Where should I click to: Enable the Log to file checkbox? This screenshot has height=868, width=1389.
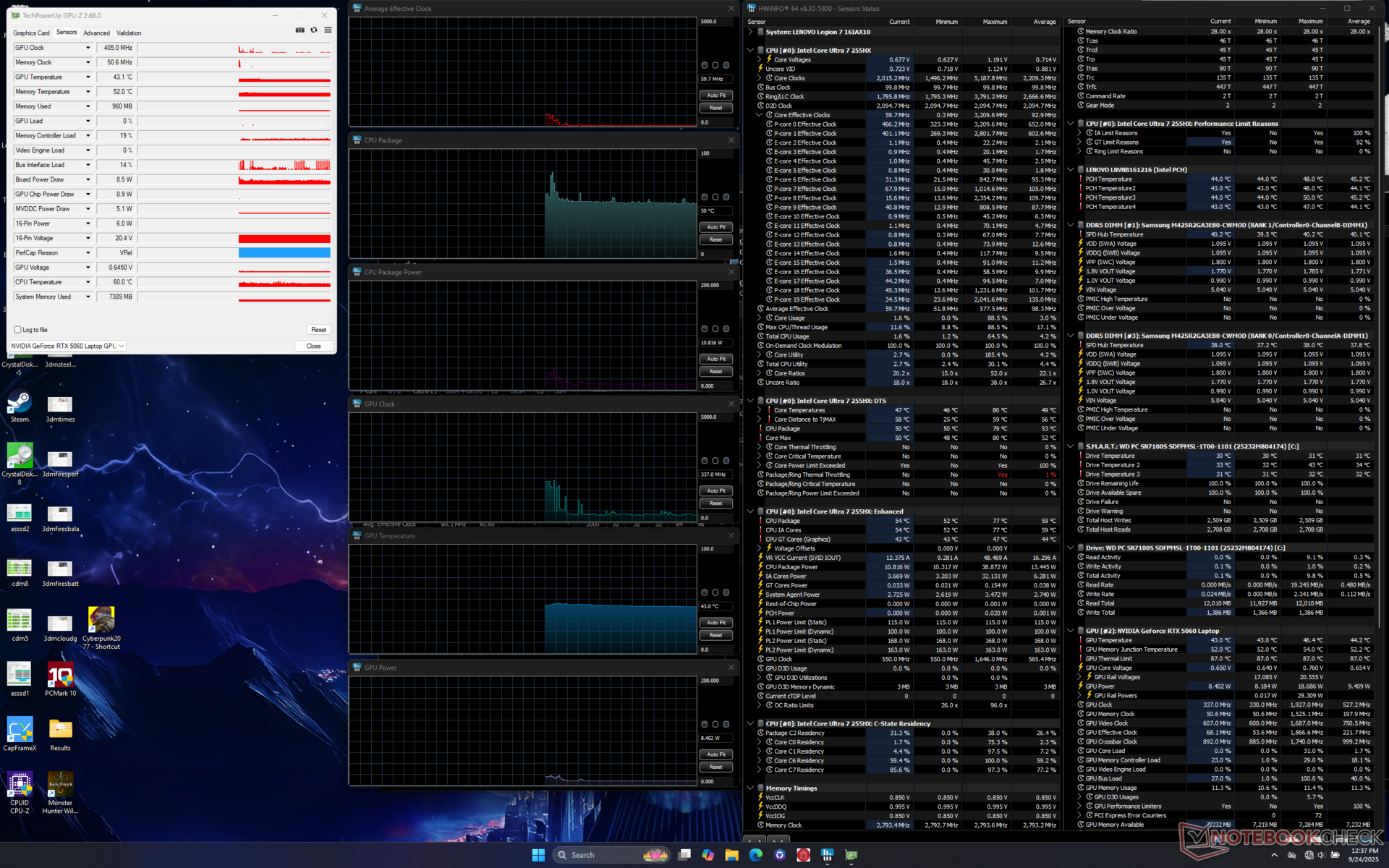pos(18,330)
